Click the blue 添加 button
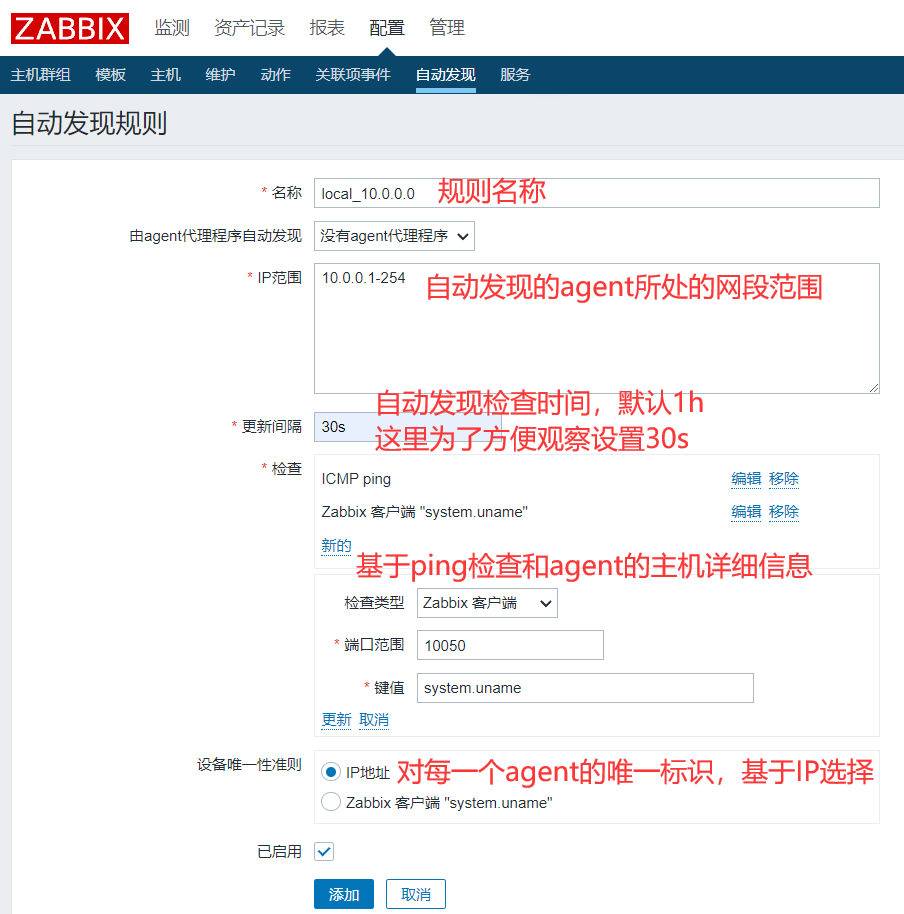904x914 pixels. coord(344,894)
